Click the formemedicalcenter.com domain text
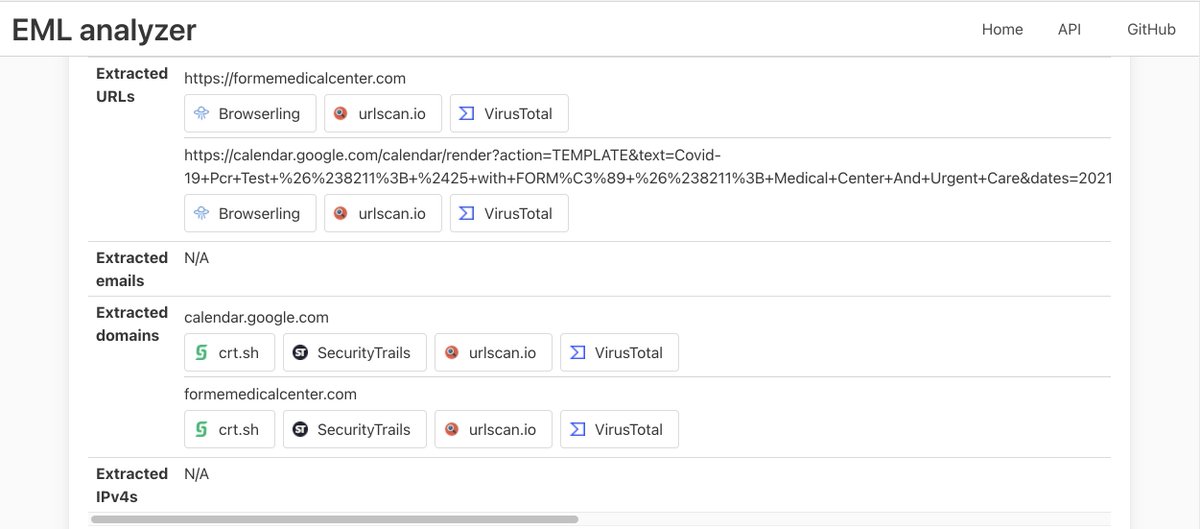Screen dimensions: 1200x529 pyautogui.click(x=271, y=394)
